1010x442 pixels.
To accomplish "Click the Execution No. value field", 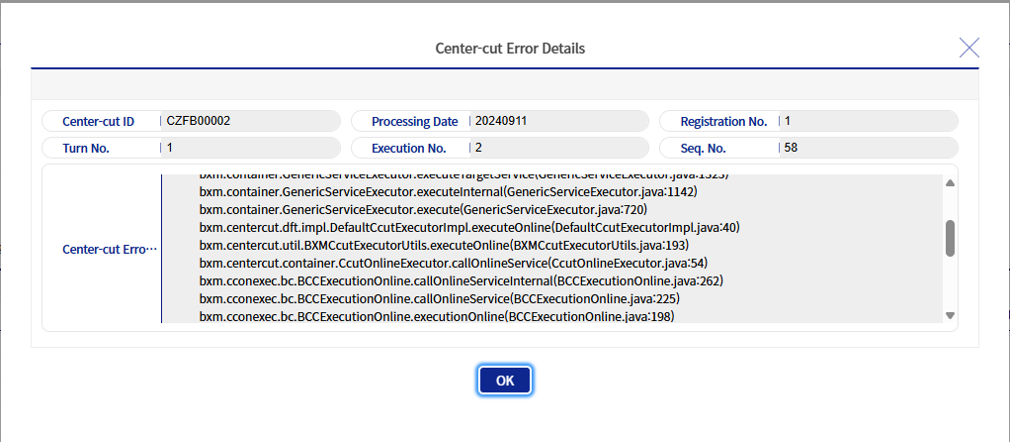I will click(558, 148).
